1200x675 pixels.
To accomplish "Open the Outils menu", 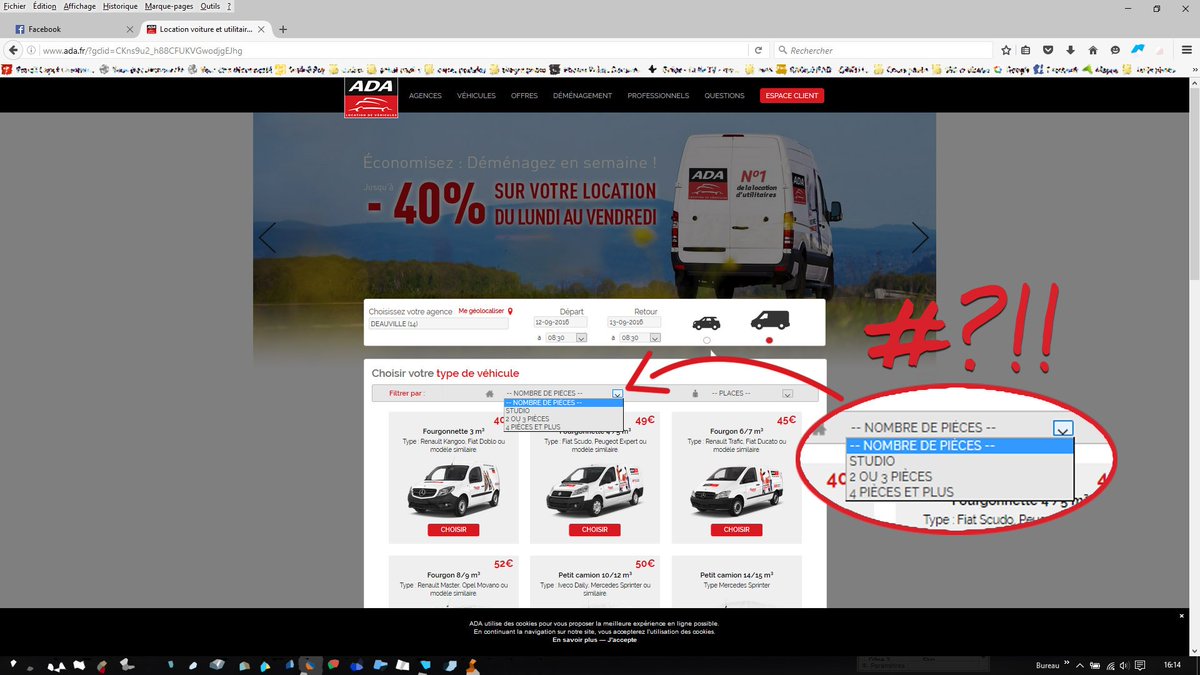I will point(209,6).
